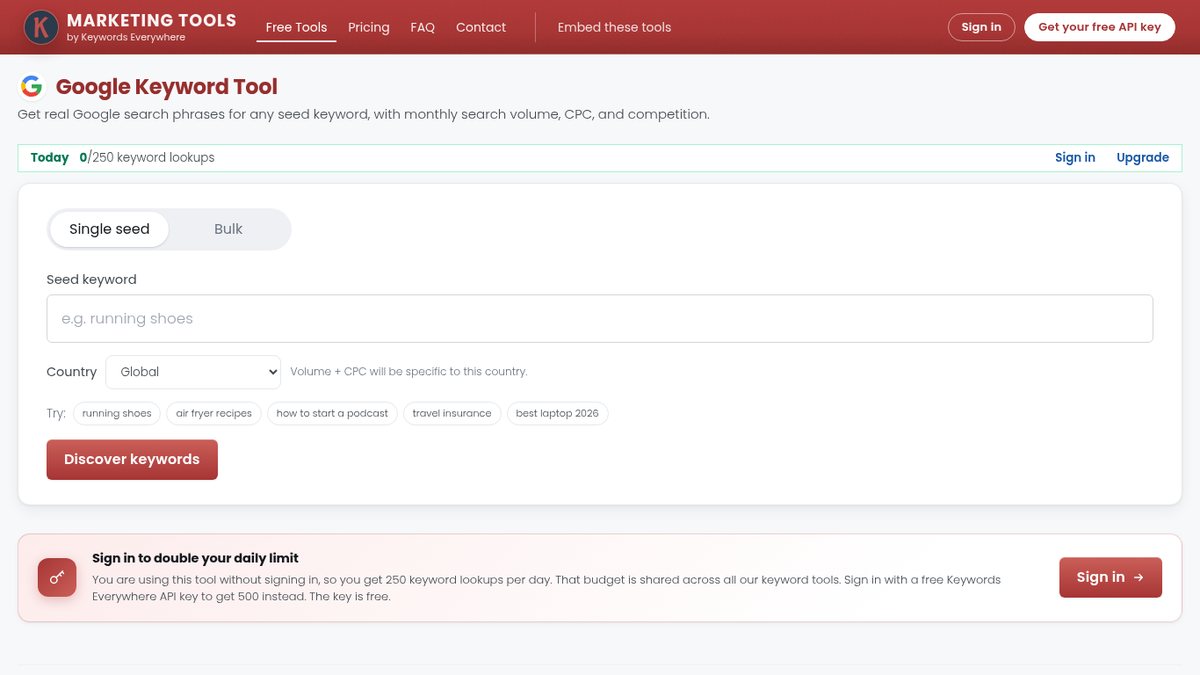Open the Free Tools menu
The image size is (1200, 675).
pyautogui.click(x=296, y=27)
